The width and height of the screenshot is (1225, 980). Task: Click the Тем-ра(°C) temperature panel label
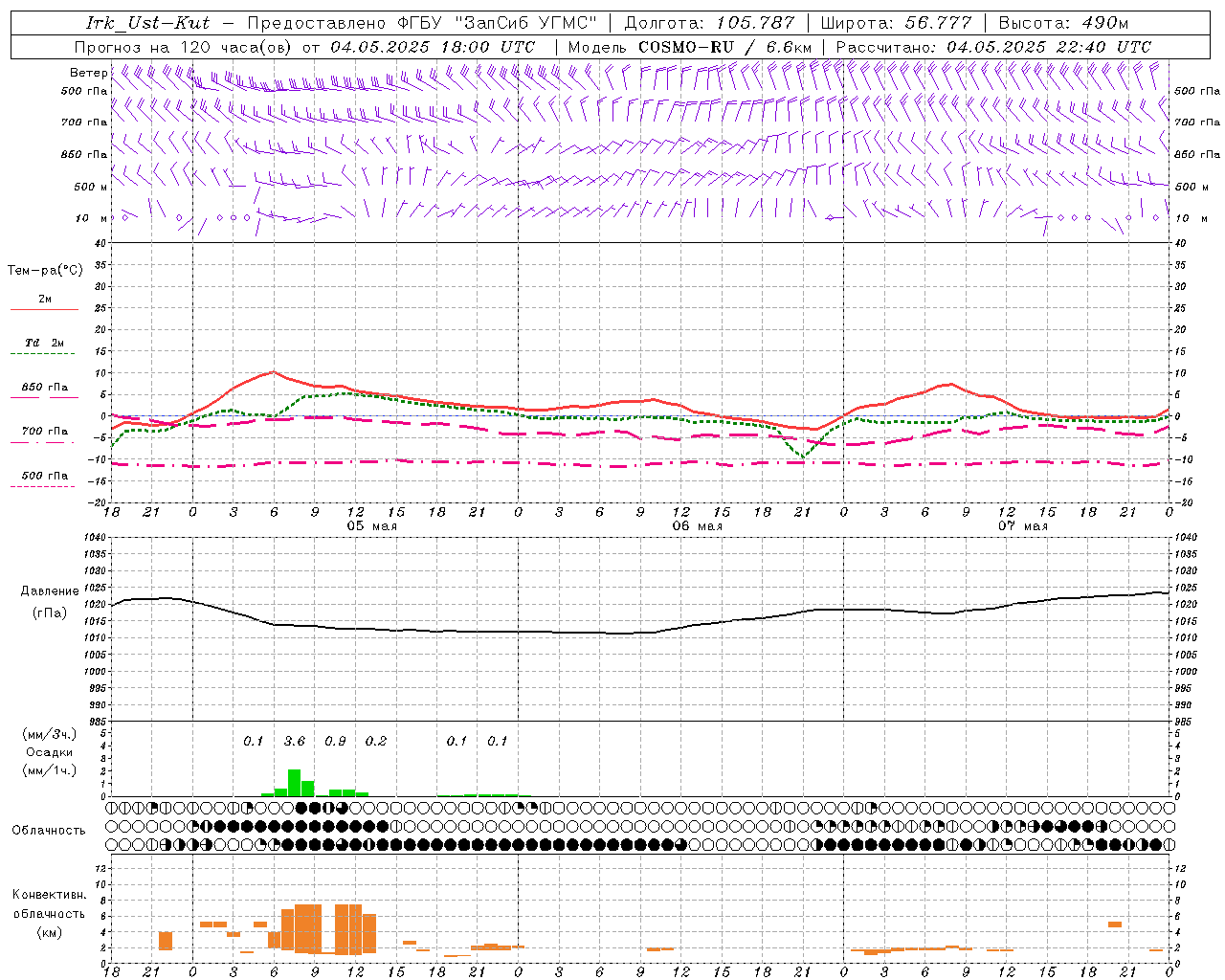click(x=45, y=271)
